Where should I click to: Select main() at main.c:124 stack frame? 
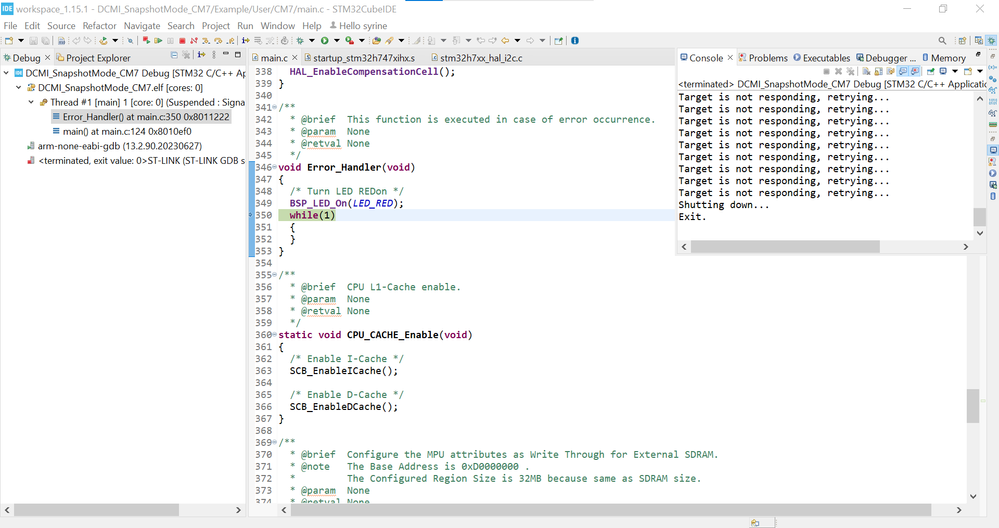pos(126,131)
